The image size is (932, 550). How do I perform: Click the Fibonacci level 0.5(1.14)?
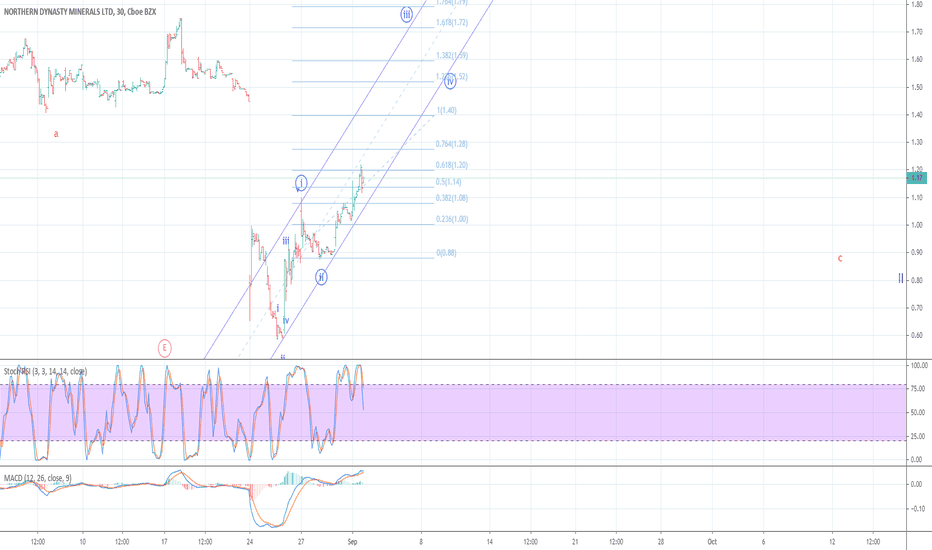click(448, 182)
